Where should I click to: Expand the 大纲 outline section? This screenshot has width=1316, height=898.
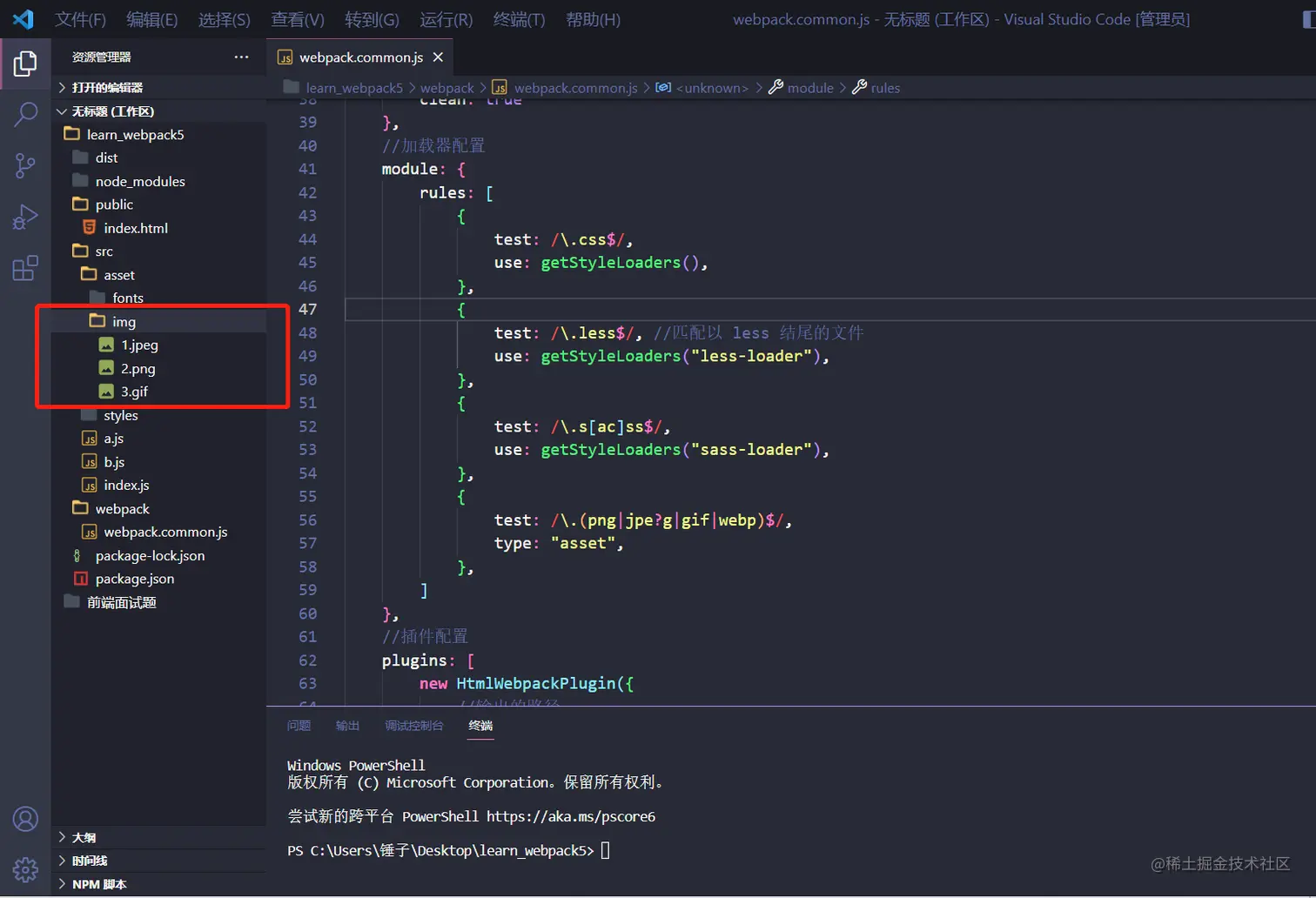158,837
